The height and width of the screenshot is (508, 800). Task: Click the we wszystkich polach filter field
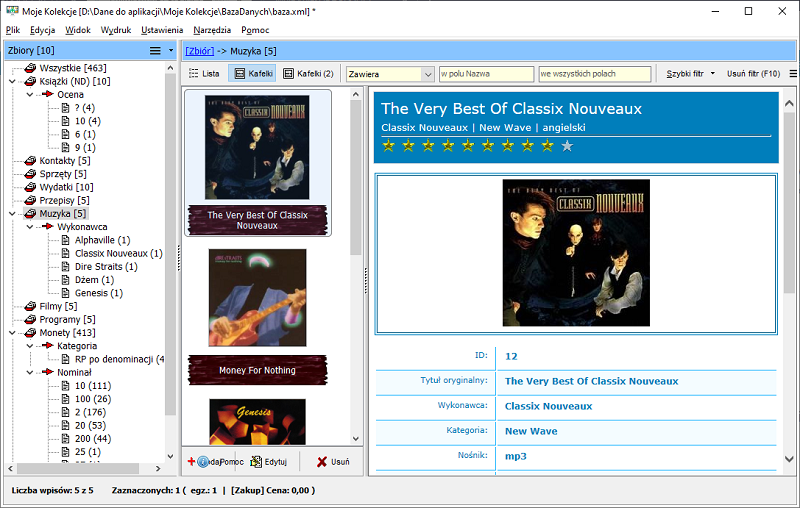595,74
